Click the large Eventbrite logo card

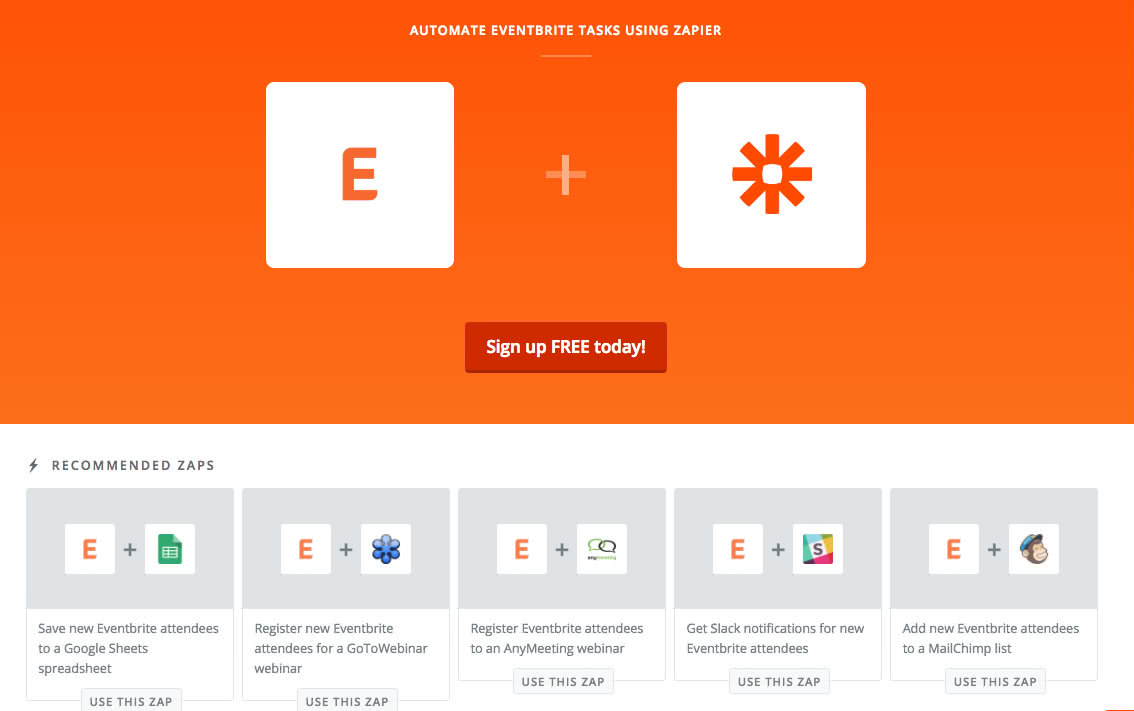(x=359, y=174)
